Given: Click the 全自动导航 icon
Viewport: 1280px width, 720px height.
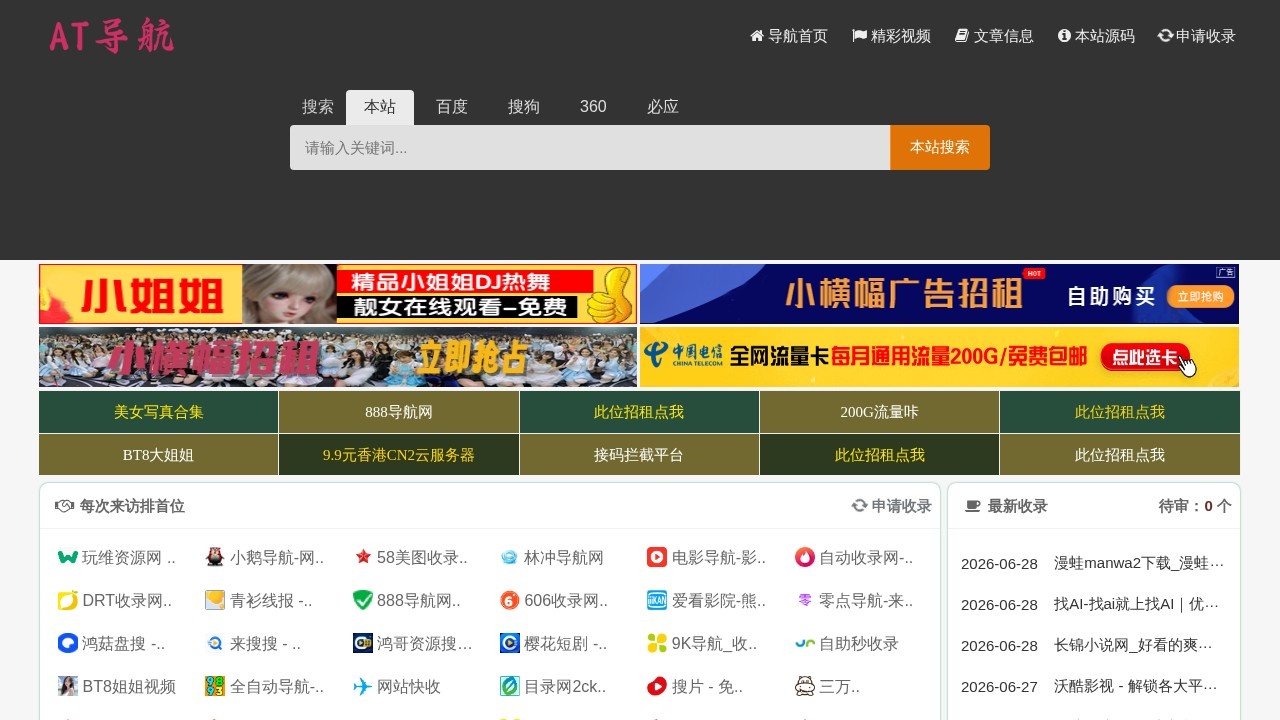Looking at the screenshot, I should [x=215, y=687].
